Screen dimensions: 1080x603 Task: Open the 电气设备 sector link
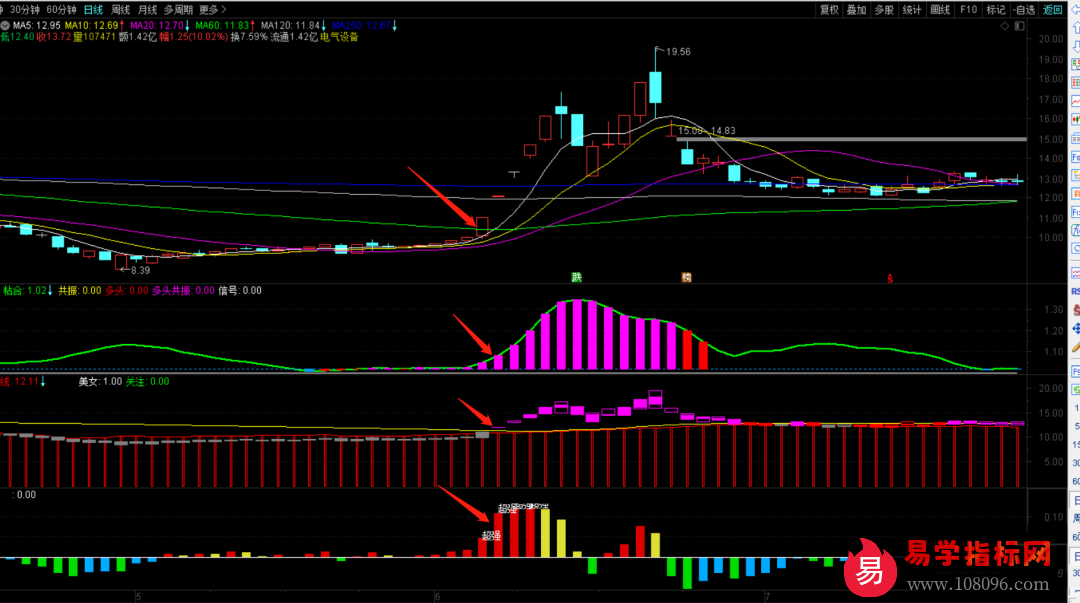click(x=340, y=37)
